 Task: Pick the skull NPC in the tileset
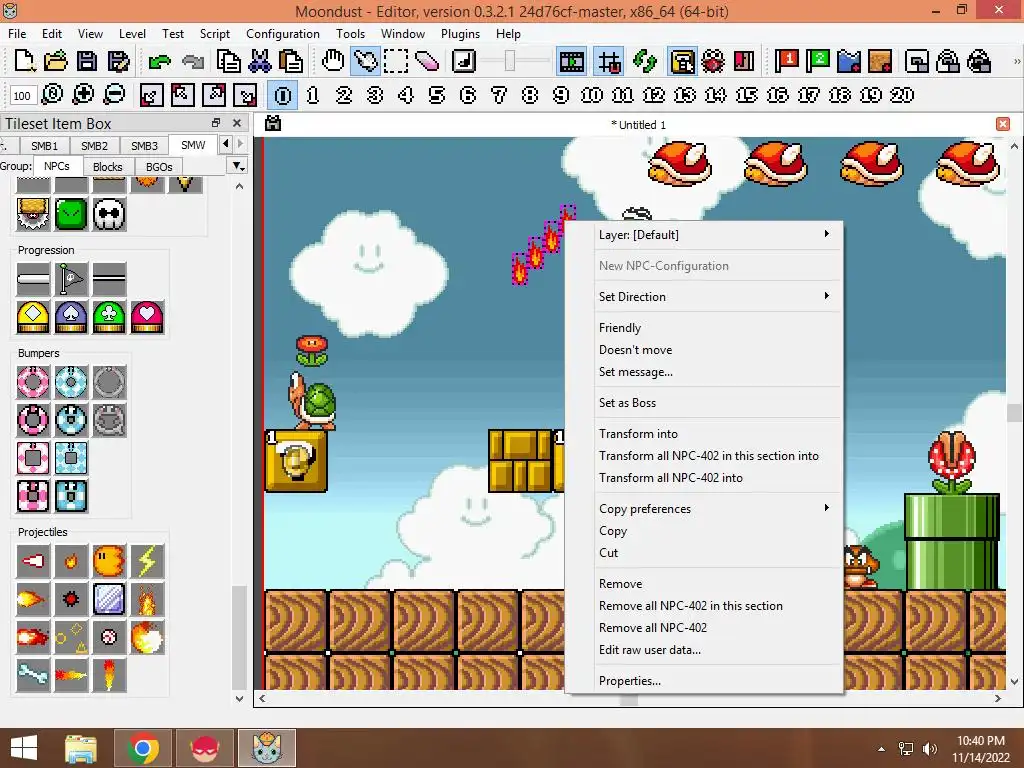[109, 214]
